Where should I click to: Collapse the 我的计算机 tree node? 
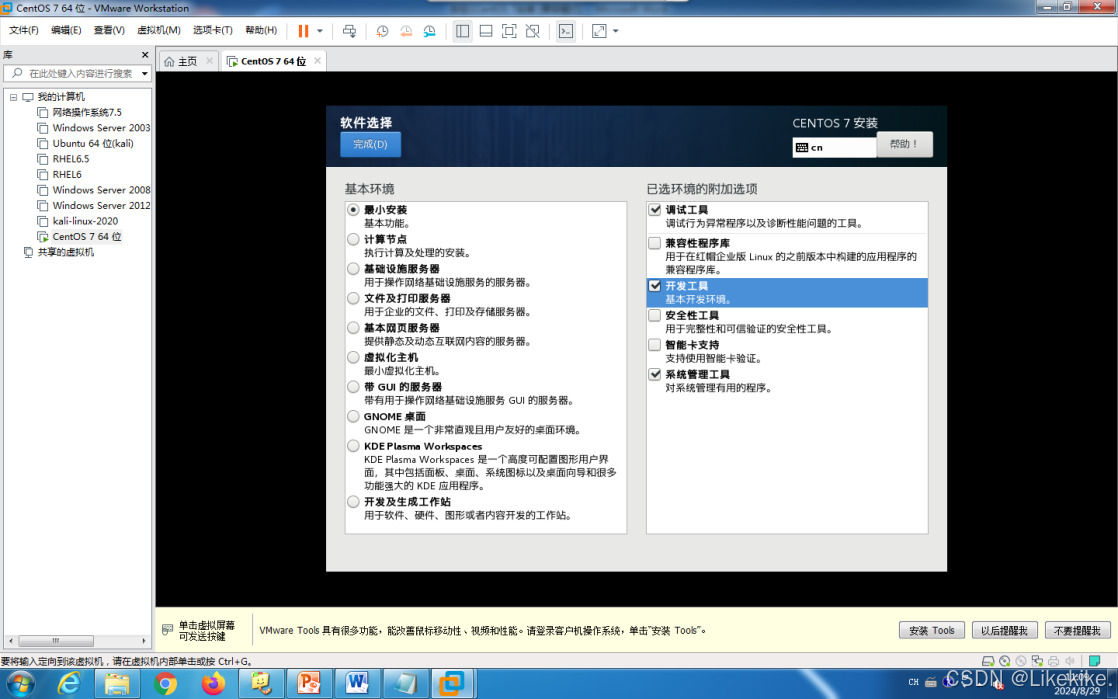(14, 97)
